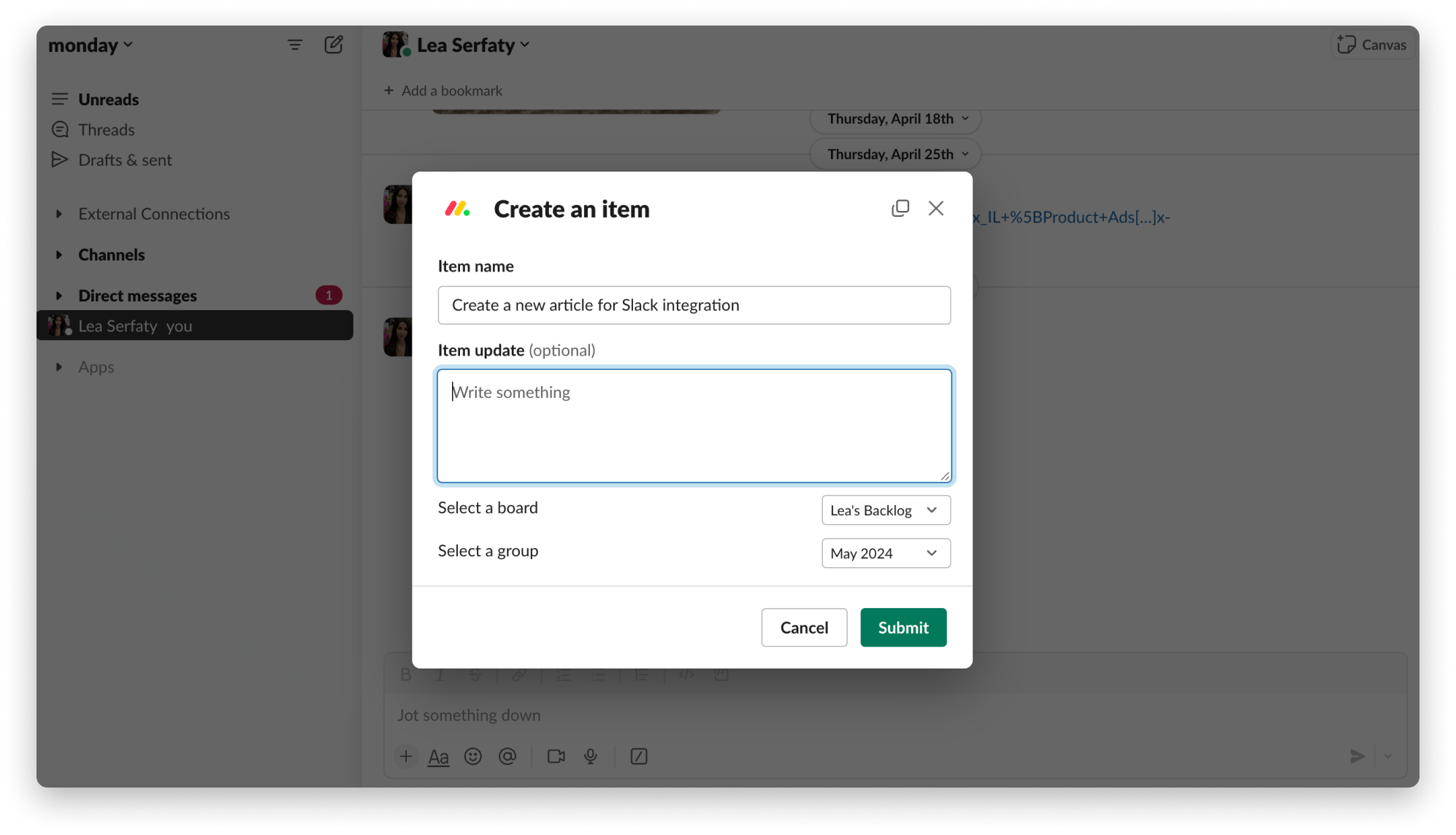Toggle blockquote in the composer
1456x835 pixels.
(x=642, y=675)
